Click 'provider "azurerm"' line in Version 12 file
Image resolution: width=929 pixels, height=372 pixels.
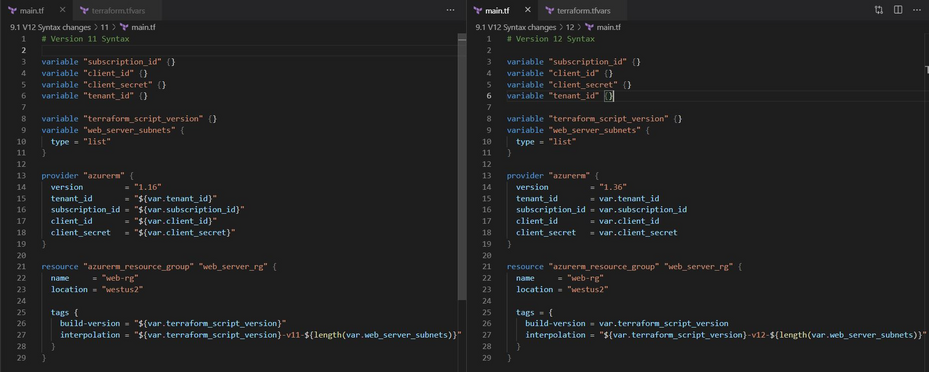pos(553,176)
